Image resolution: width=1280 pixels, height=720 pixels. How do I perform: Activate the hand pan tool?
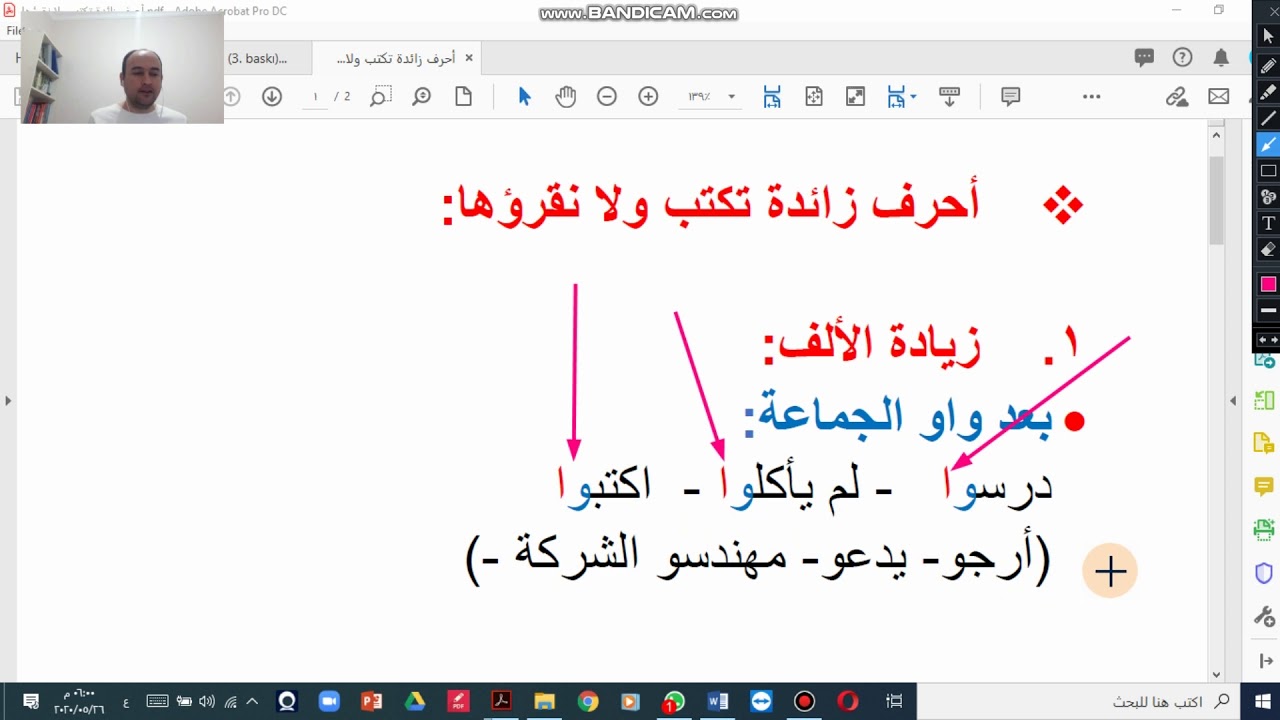coord(566,97)
